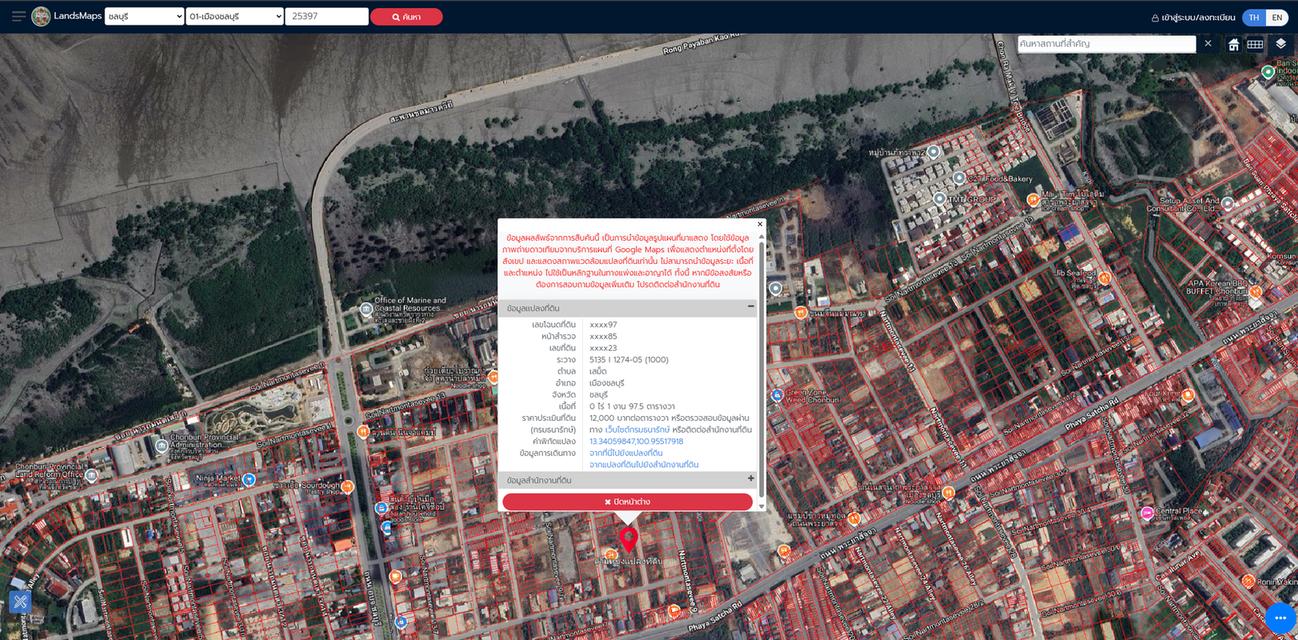Close the parcel info popup with the × icon
Image resolution: width=1298 pixels, height=640 pixels.
pos(759,224)
